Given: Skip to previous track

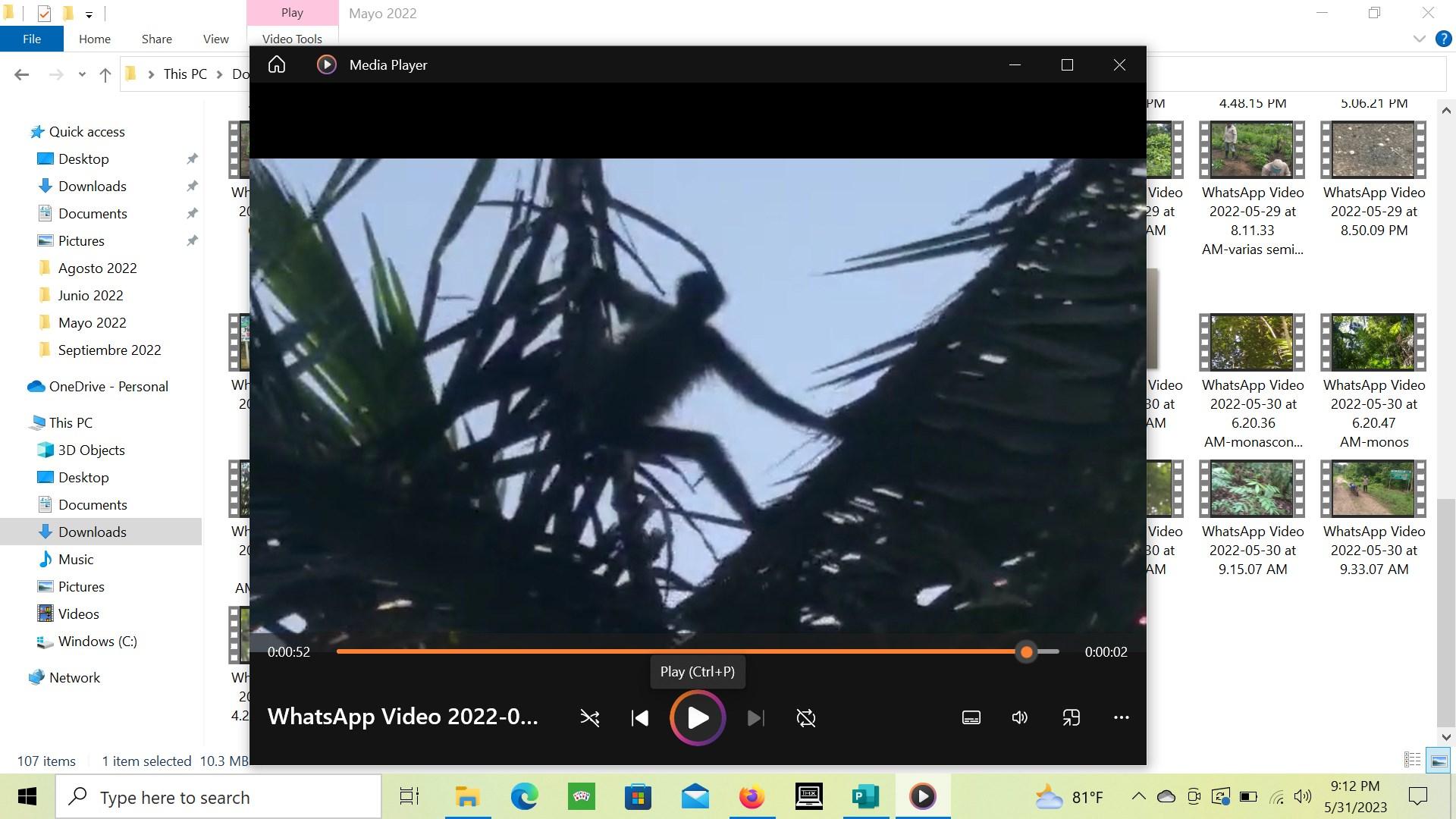Looking at the screenshot, I should pos(639,717).
